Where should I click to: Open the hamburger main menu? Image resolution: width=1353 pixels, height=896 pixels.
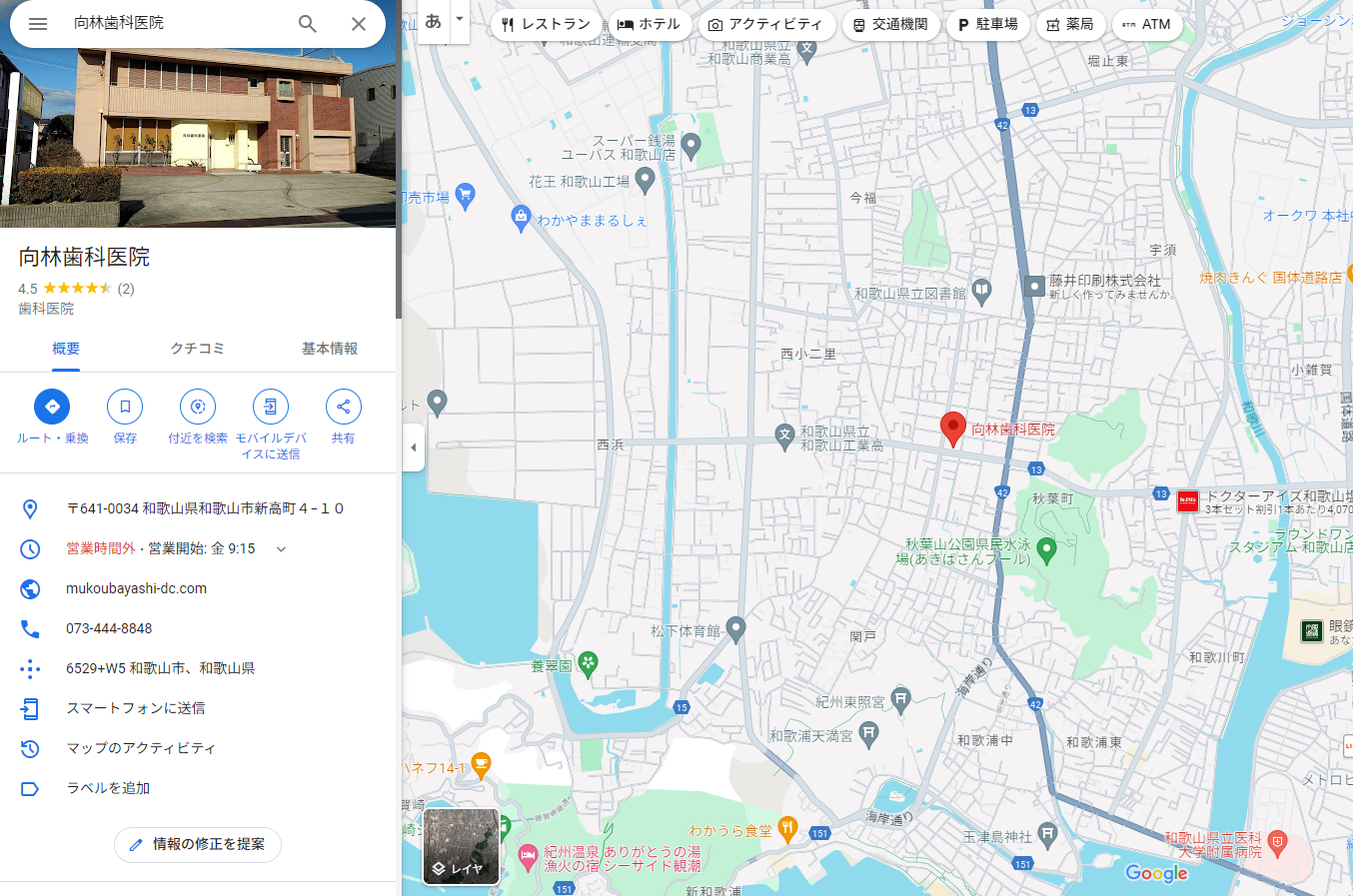pyautogui.click(x=38, y=23)
